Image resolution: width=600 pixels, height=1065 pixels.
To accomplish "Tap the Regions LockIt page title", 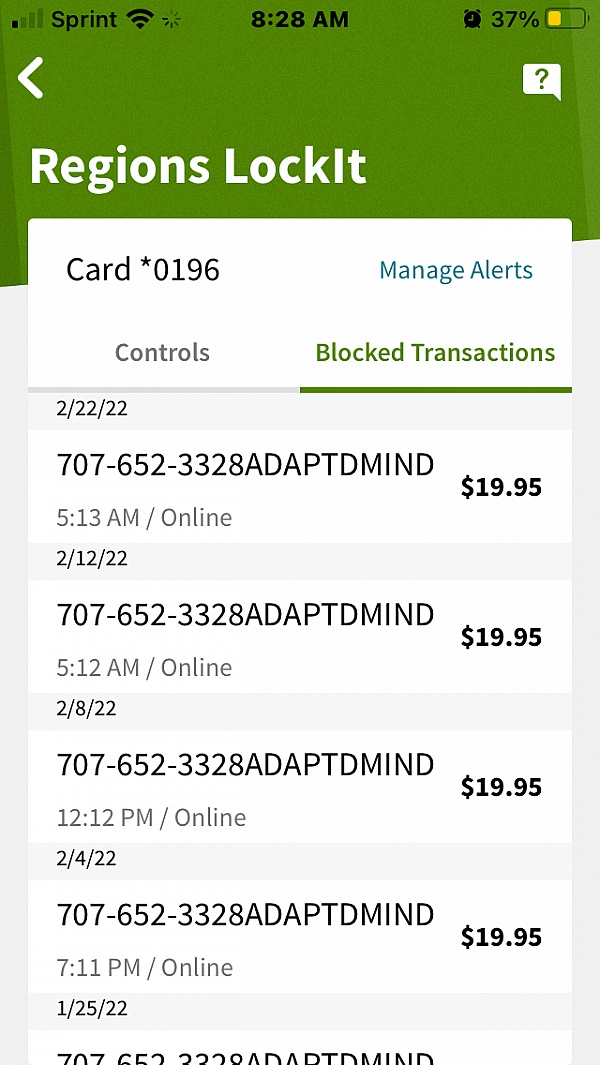I will tap(198, 167).
